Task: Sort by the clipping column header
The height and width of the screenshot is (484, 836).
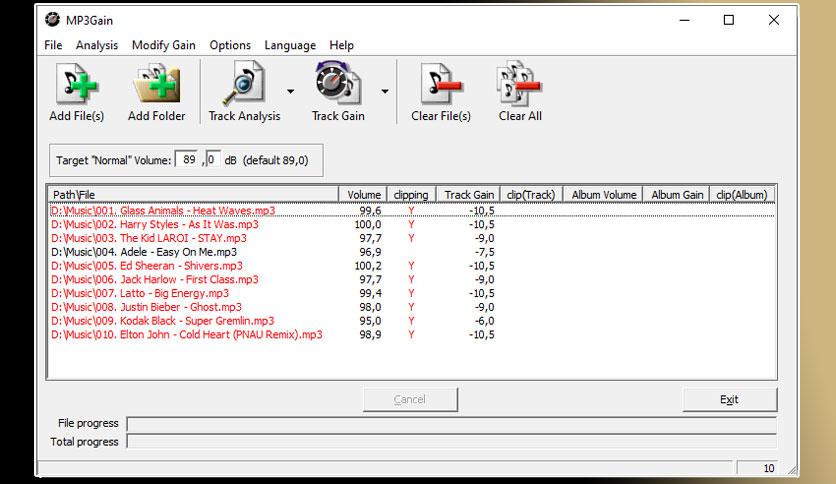Action: click(411, 195)
